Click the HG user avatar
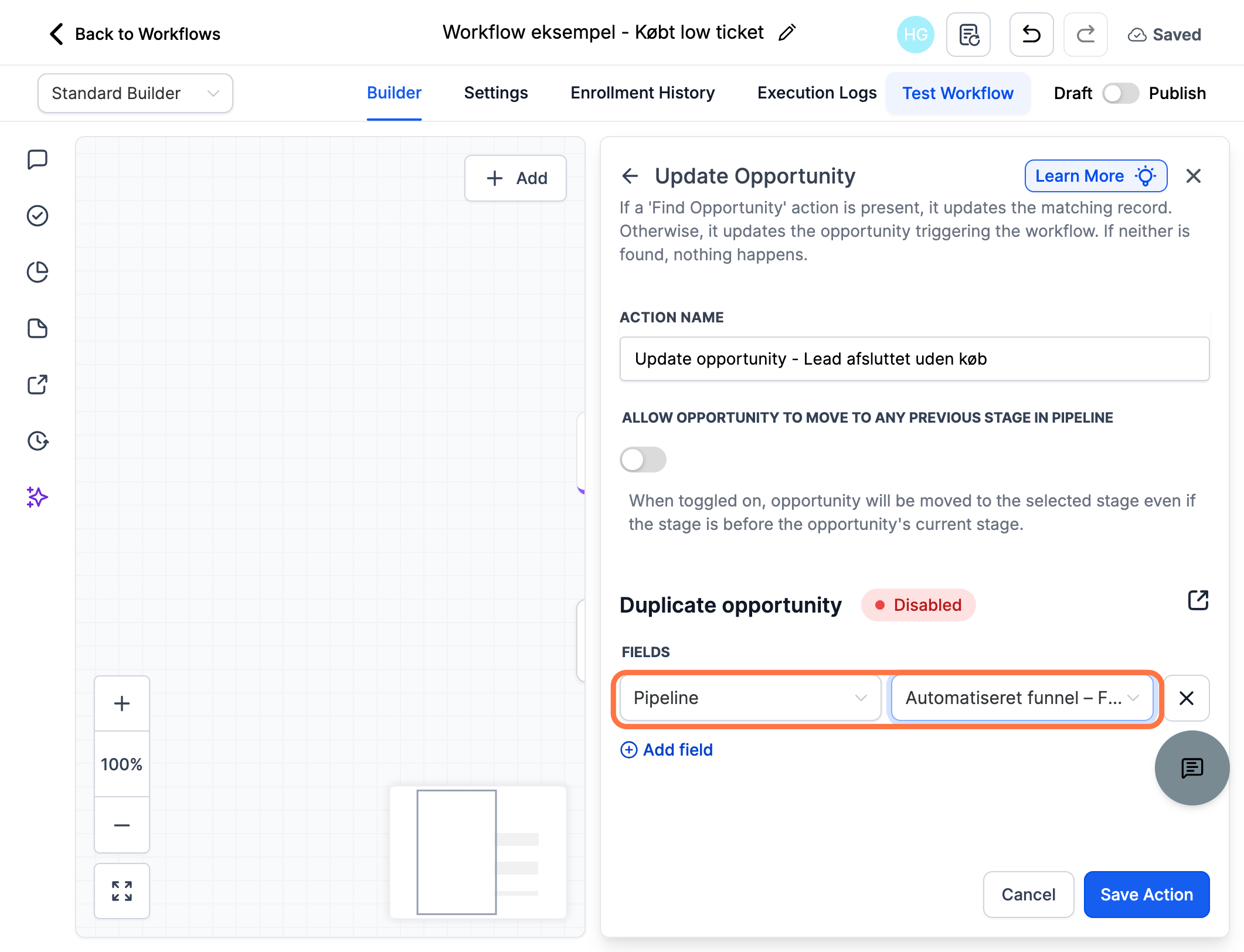This screenshot has height=952, width=1244. (915, 35)
